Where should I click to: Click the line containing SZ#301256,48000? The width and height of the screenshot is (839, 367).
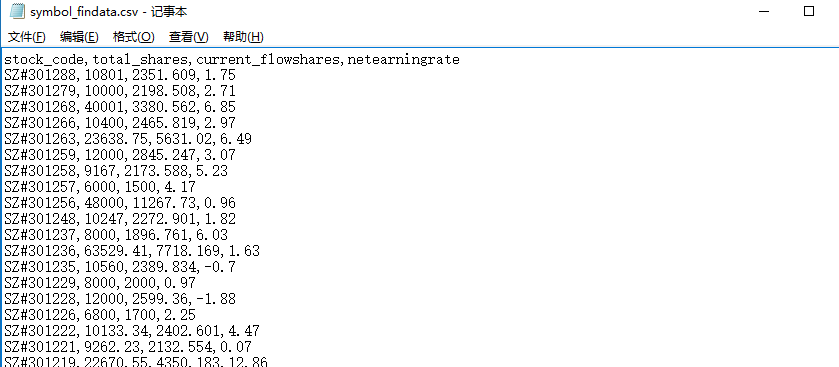(120, 203)
